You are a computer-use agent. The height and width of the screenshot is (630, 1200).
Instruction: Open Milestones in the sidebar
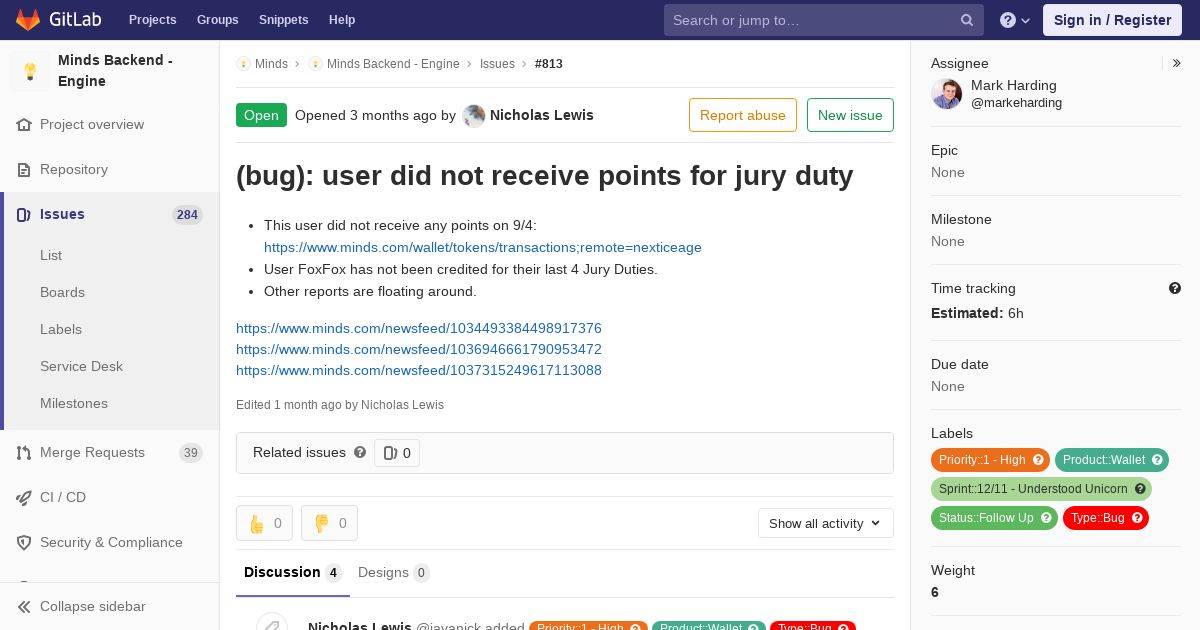pos(74,404)
